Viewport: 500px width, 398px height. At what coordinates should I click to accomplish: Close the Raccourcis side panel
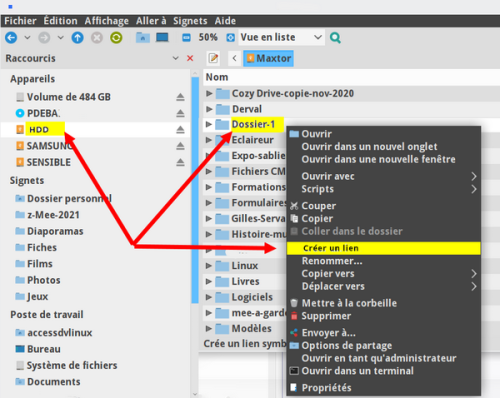(190, 58)
